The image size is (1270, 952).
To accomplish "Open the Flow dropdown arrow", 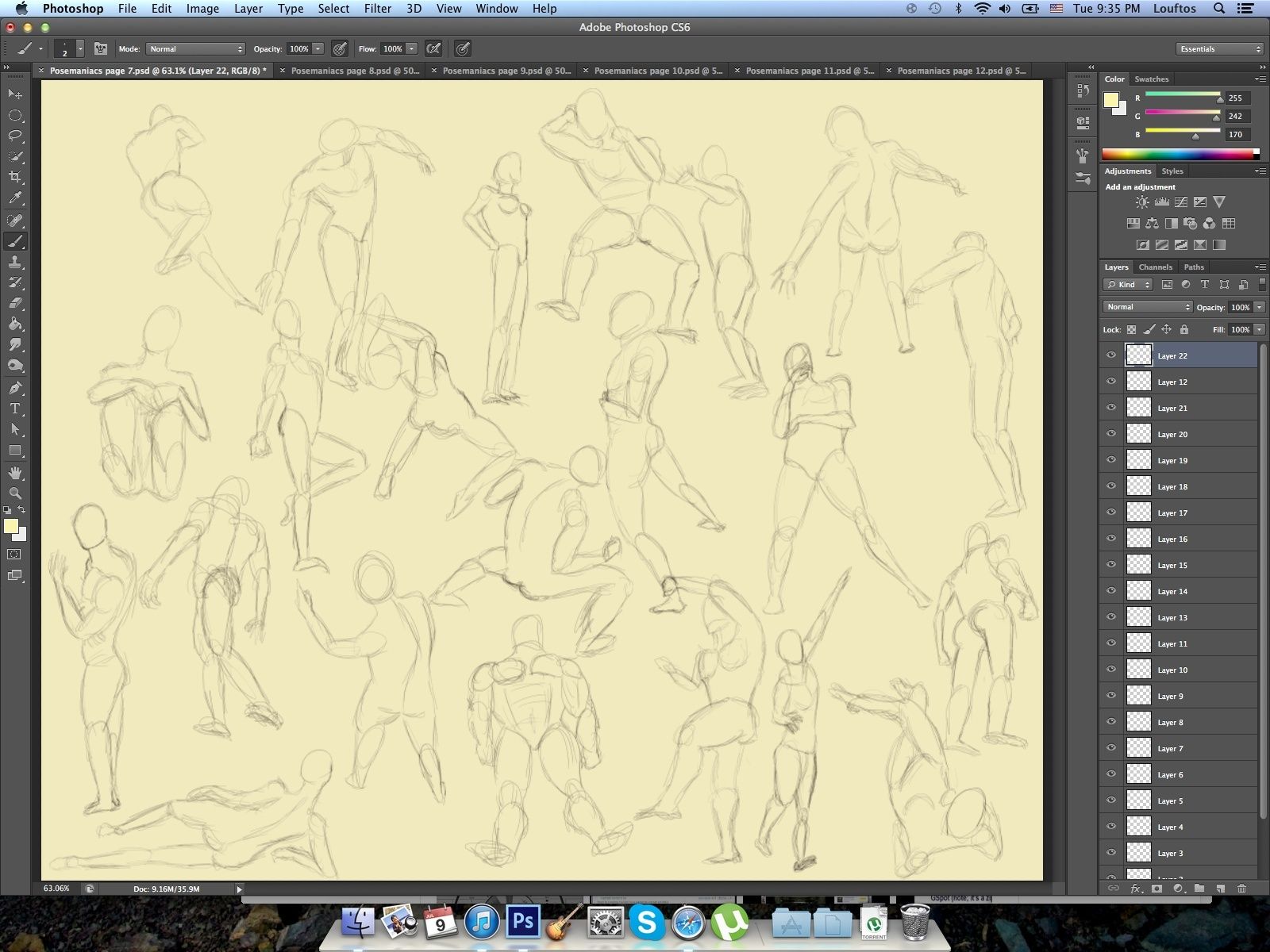I will [412, 49].
